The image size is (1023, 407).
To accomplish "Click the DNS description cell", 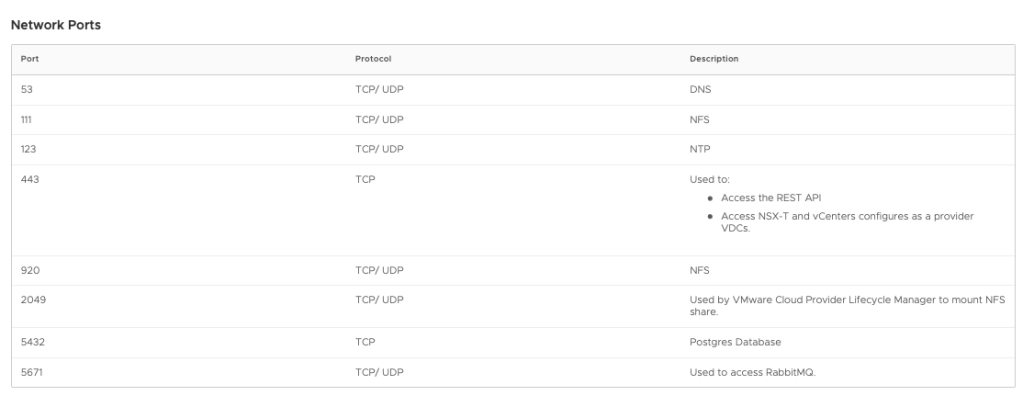I will [x=700, y=90].
